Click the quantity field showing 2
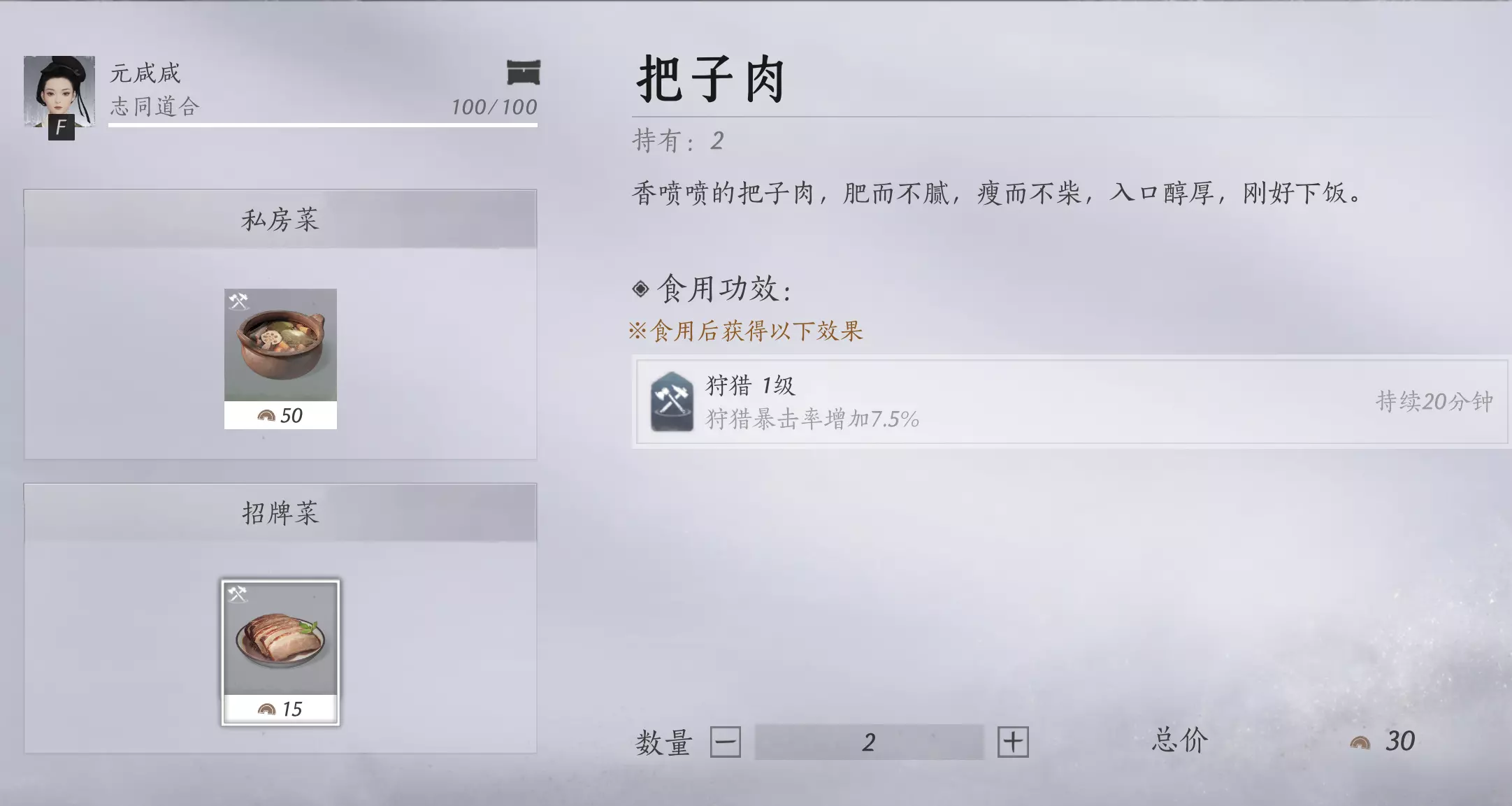The width and height of the screenshot is (1512, 806). coord(869,742)
